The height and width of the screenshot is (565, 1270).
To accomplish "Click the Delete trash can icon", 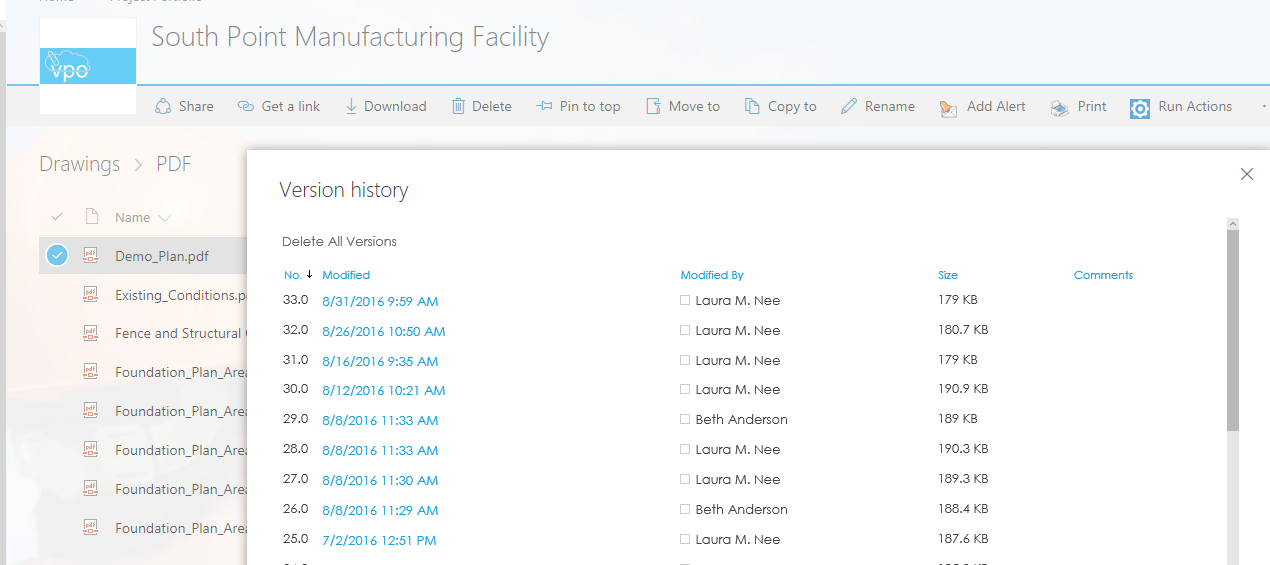I will click(458, 107).
